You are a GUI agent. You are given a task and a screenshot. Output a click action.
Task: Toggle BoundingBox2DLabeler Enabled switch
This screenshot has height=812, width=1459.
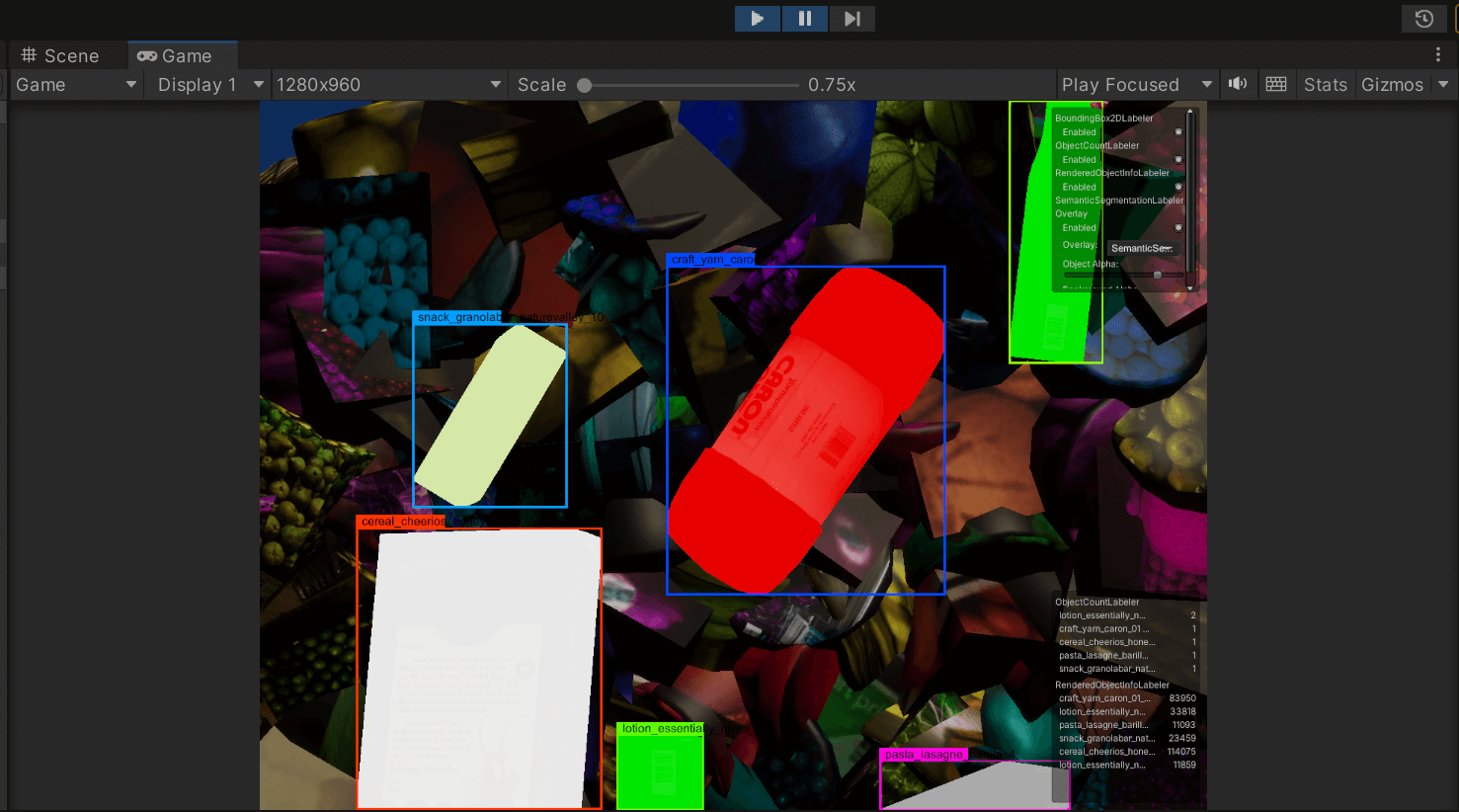pos(1178,132)
